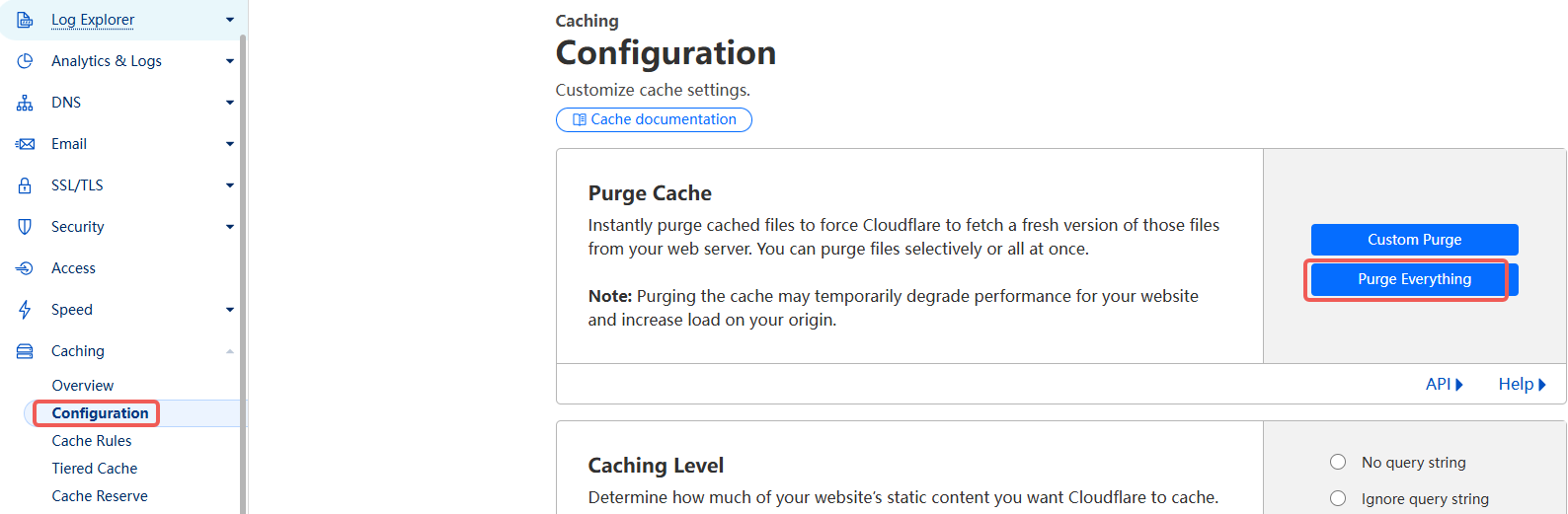Image resolution: width=1568 pixels, height=514 pixels.
Task: Click the SSL/TLS padlock icon
Action: point(25,185)
